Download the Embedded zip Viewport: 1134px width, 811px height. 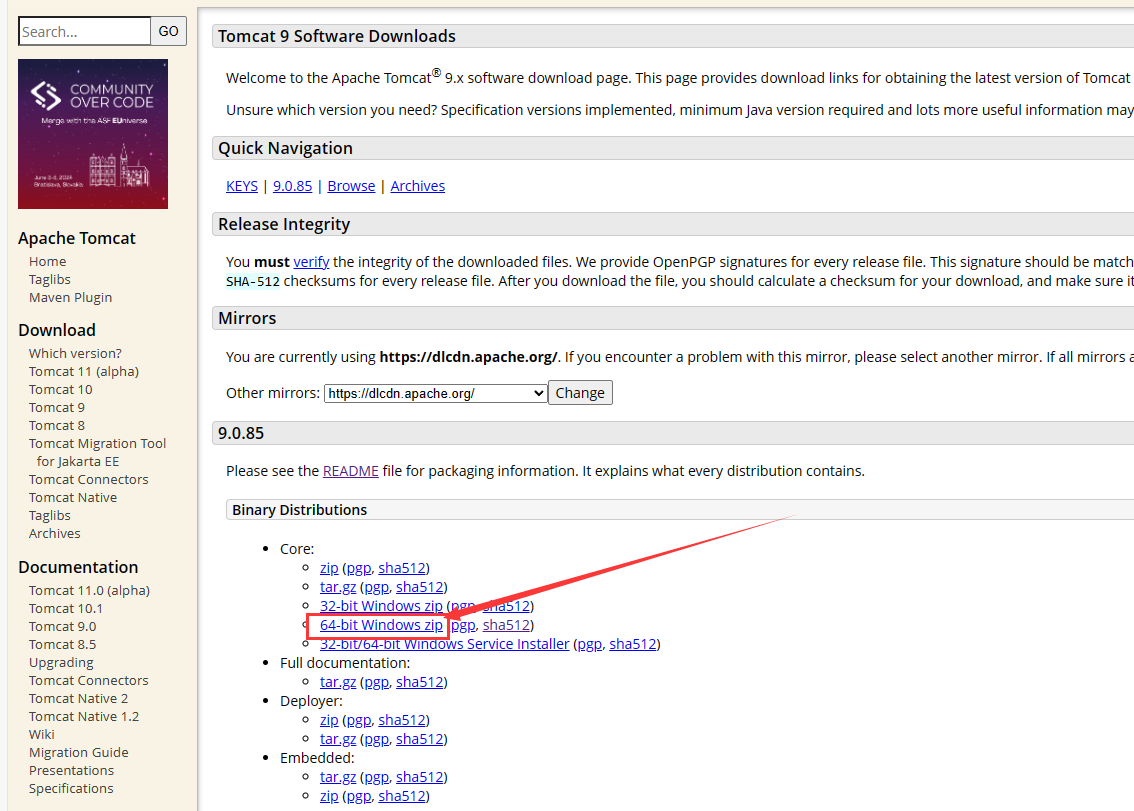(329, 796)
